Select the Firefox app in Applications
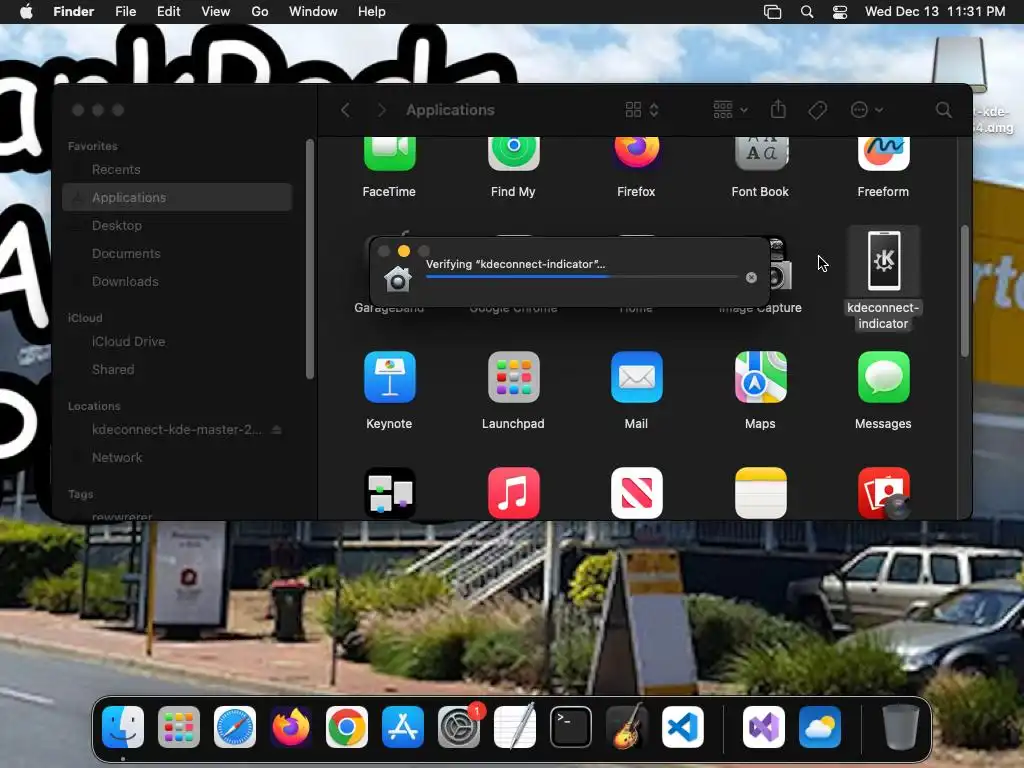Image resolution: width=1024 pixels, height=768 pixels. click(637, 154)
